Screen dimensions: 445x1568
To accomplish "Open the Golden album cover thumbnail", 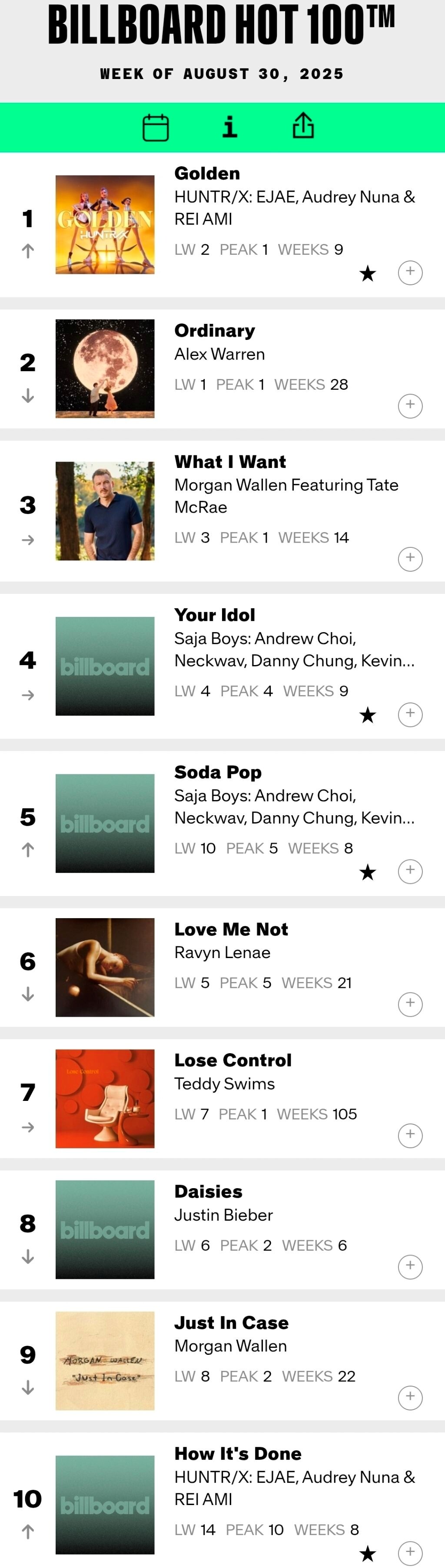I will click(x=105, y=224).
